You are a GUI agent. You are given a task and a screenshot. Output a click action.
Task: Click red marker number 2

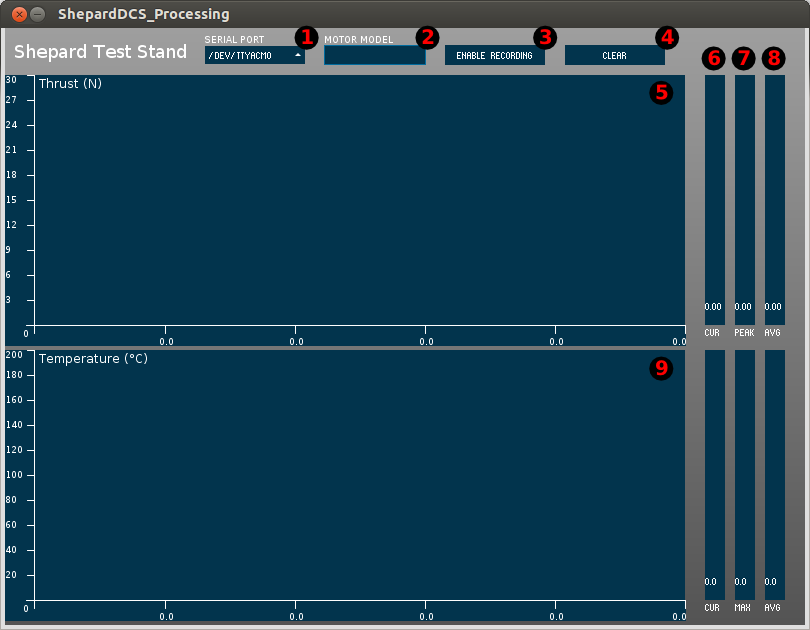[x=427, y=37]
